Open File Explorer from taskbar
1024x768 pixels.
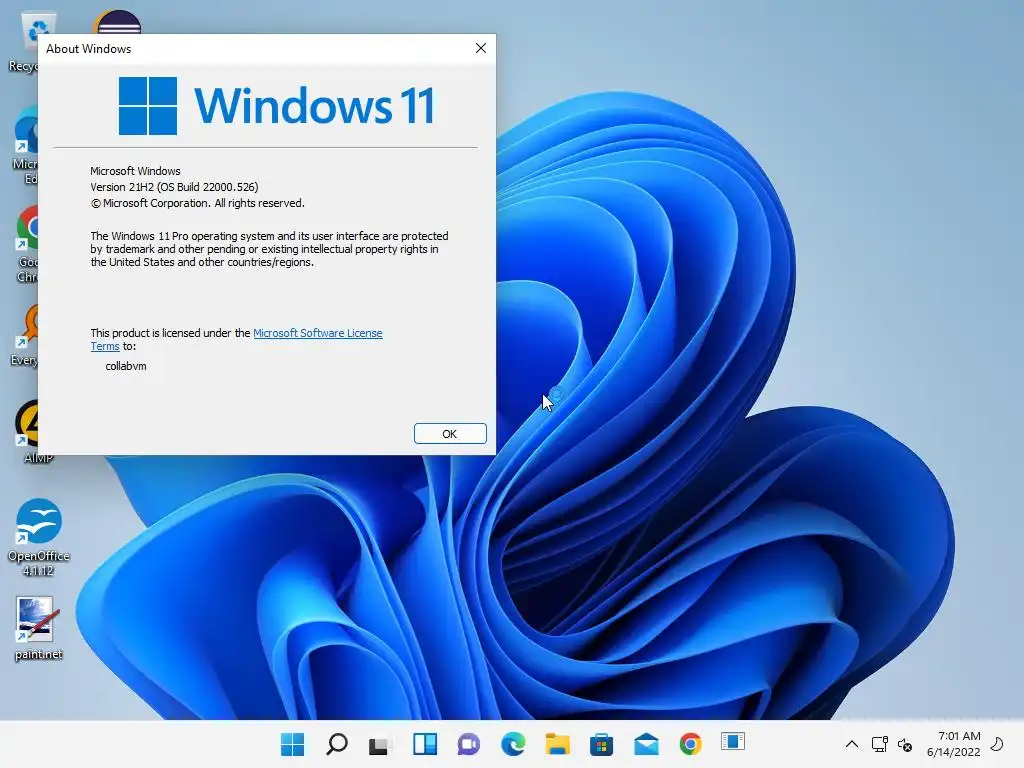(x=558, y=744)
